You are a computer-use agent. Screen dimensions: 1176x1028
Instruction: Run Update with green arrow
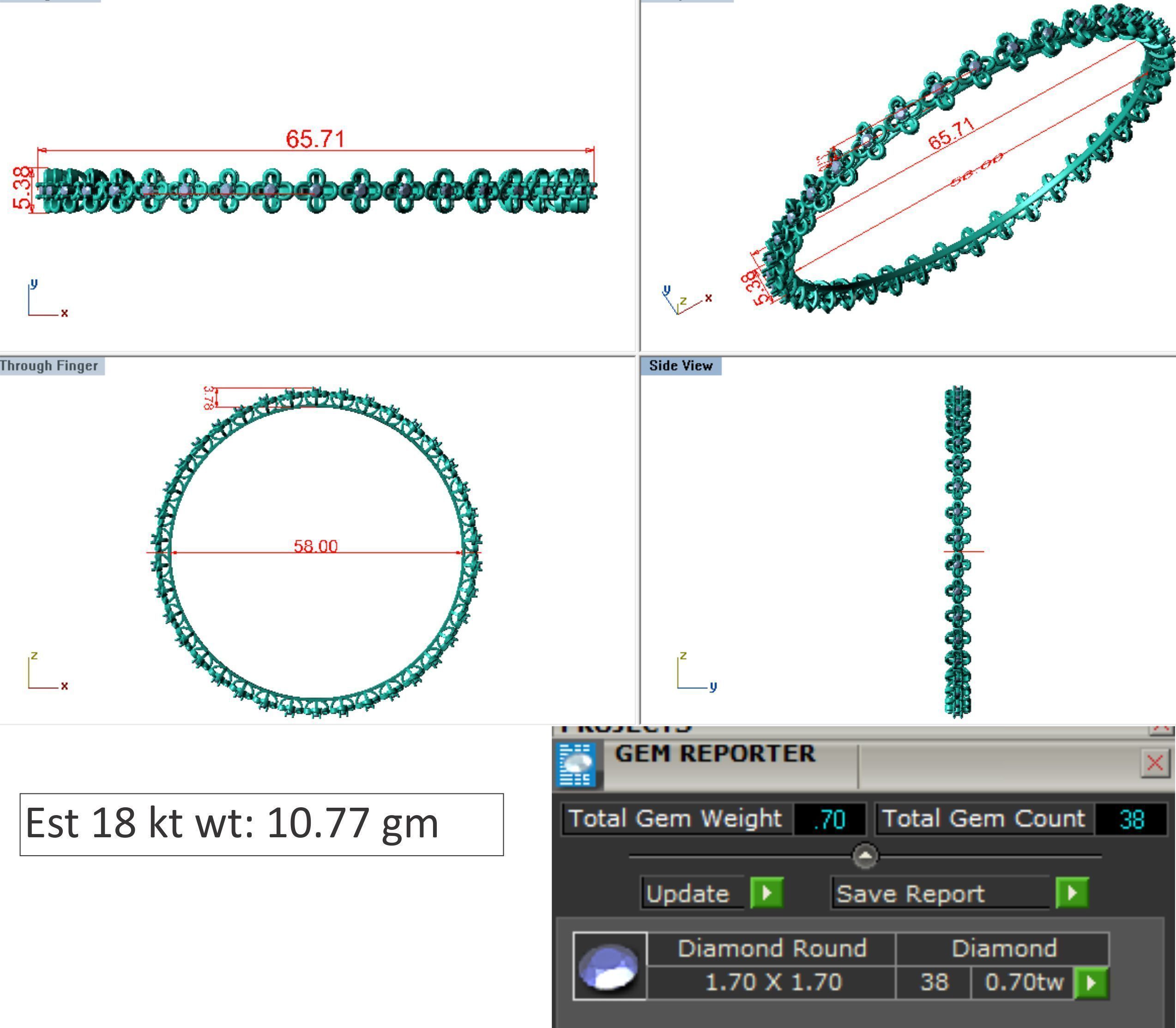point(767,893)
